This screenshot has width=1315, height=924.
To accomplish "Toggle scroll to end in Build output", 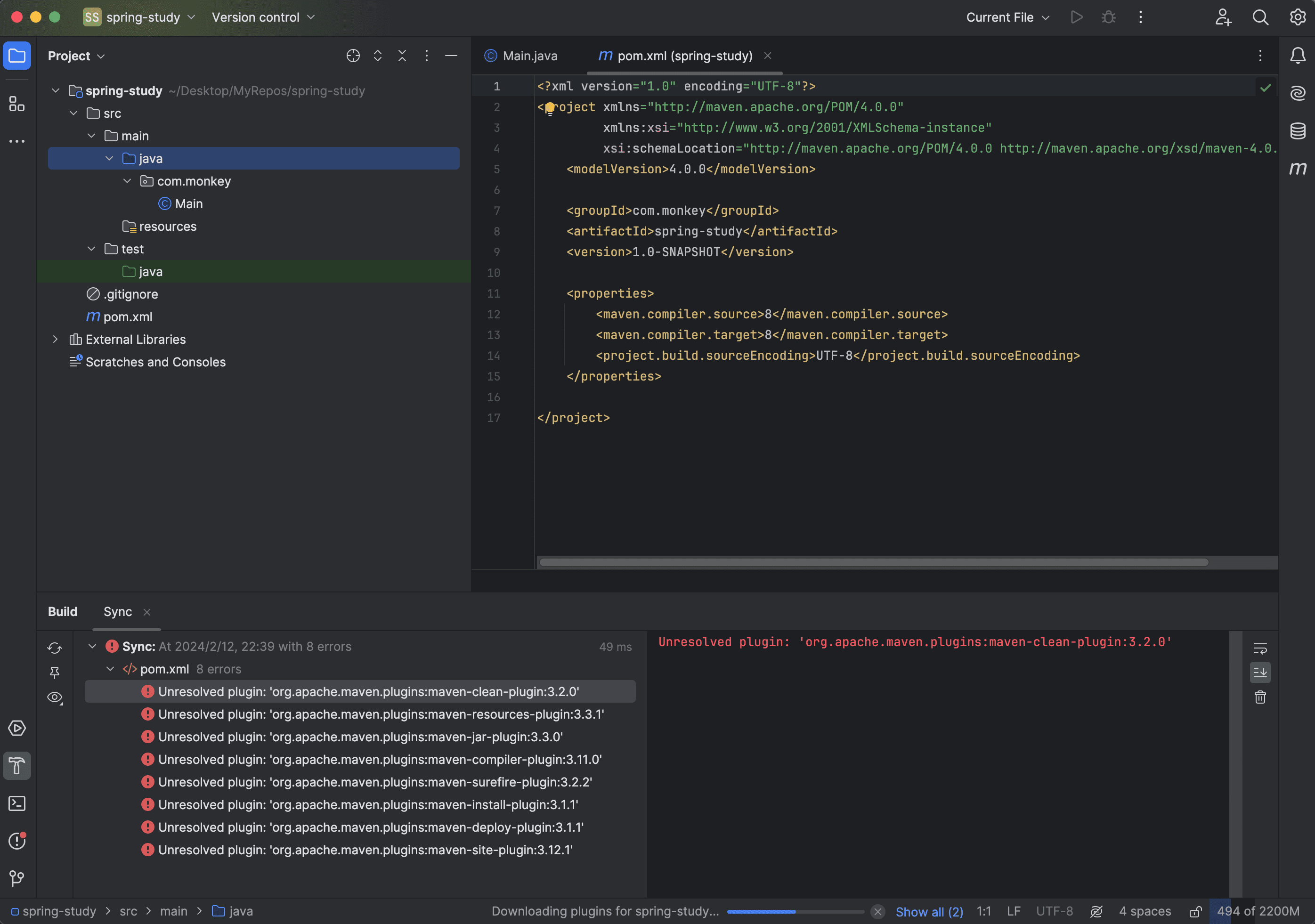I will (x=1259, y=673).
